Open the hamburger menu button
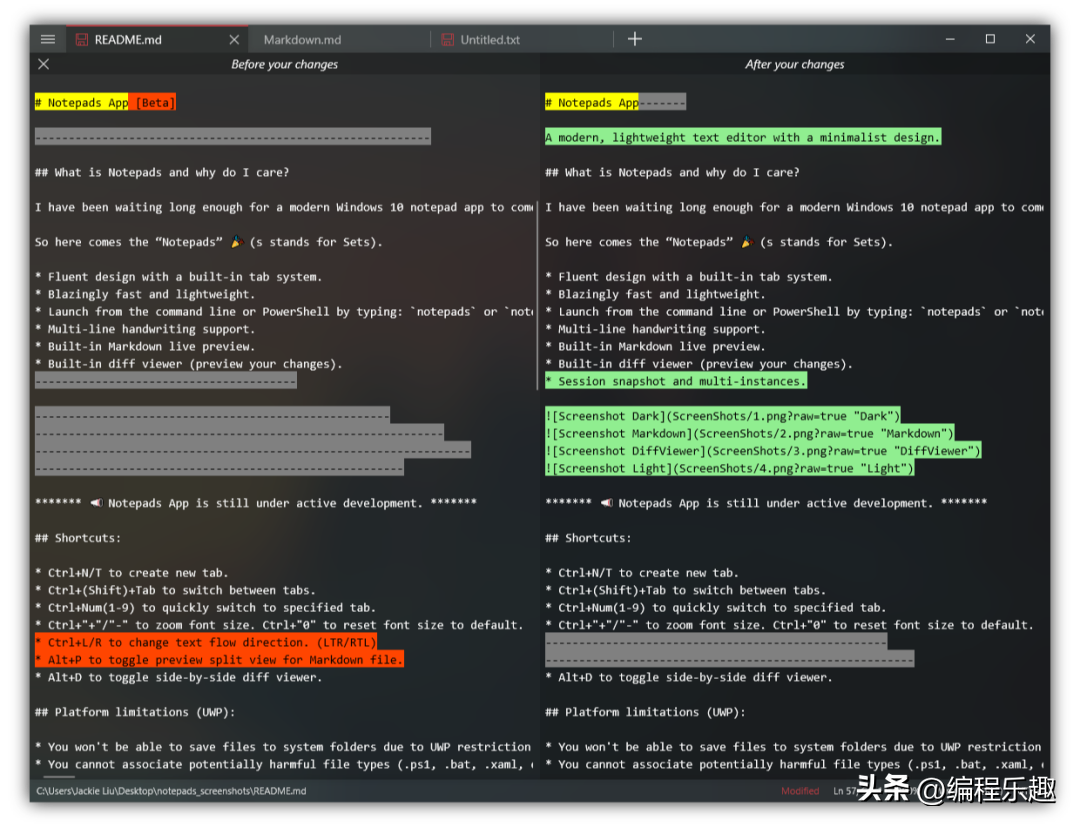1080x827 pixels. [x=48, y=39]
